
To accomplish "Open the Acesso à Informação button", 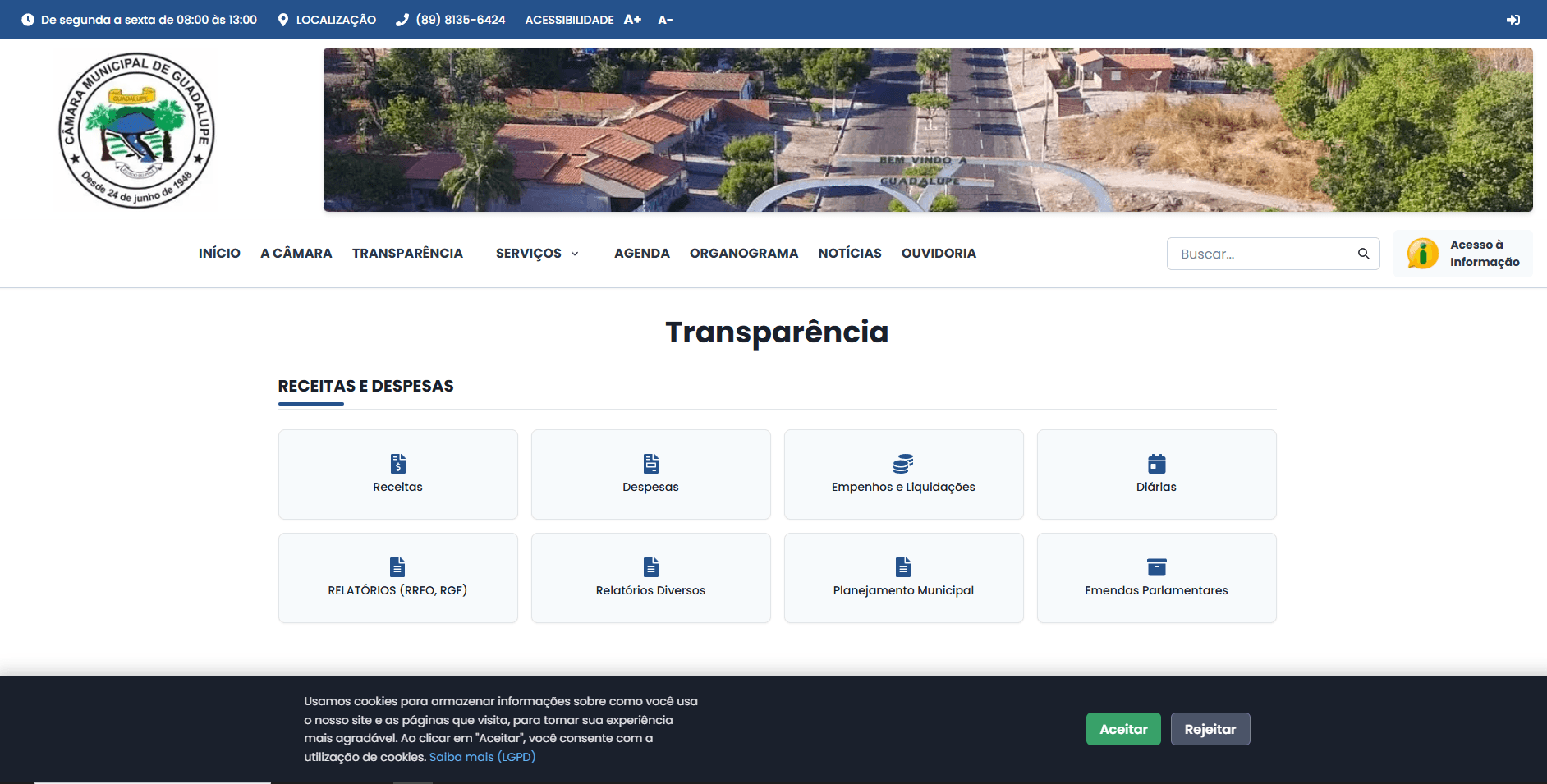I will 1462,254.
